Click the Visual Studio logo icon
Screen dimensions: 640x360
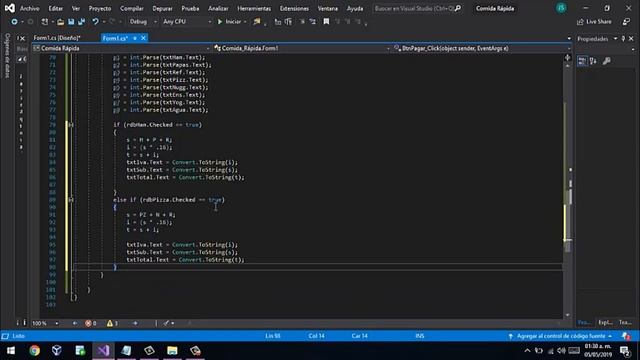pos(9,8)
